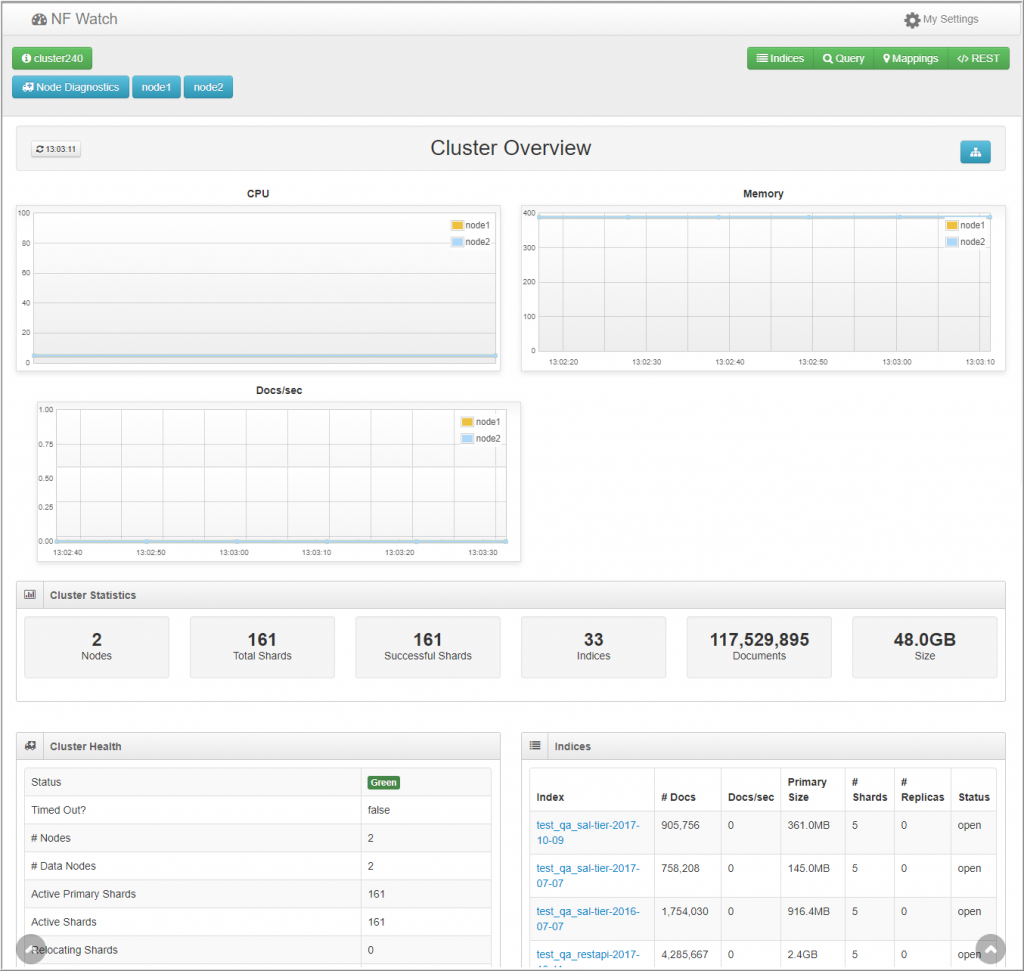1024x971 pixels.
Task: Open the Query menu
Action: pos(844,58)
